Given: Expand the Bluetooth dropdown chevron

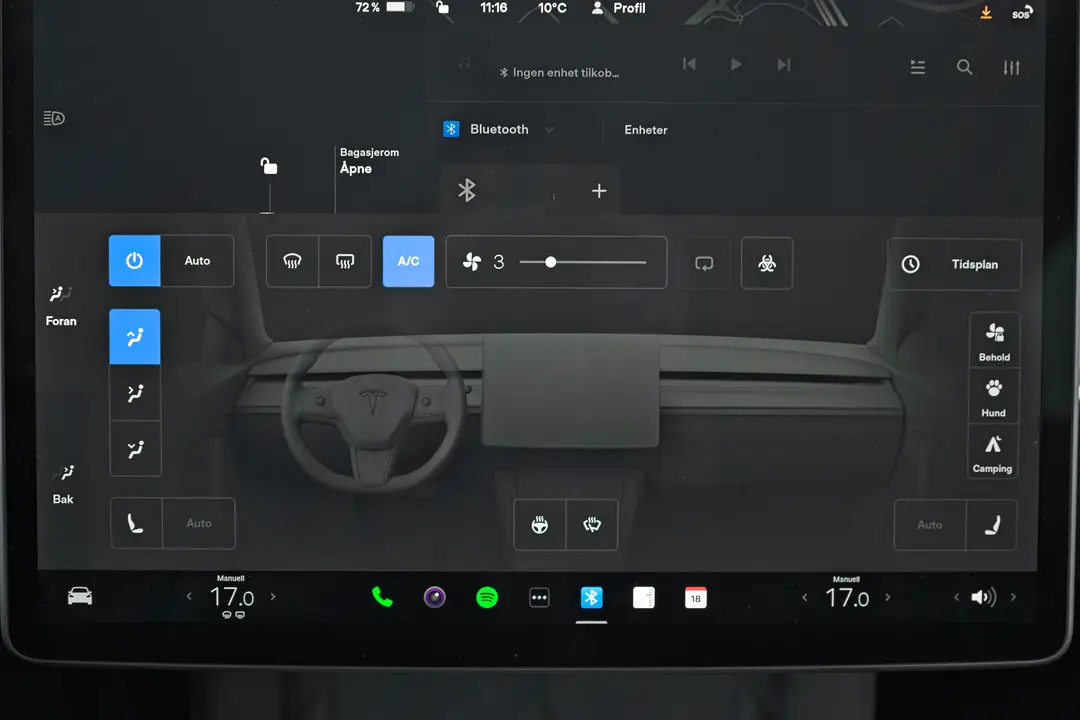Looking at the screenshot, I should coord(549,129).
